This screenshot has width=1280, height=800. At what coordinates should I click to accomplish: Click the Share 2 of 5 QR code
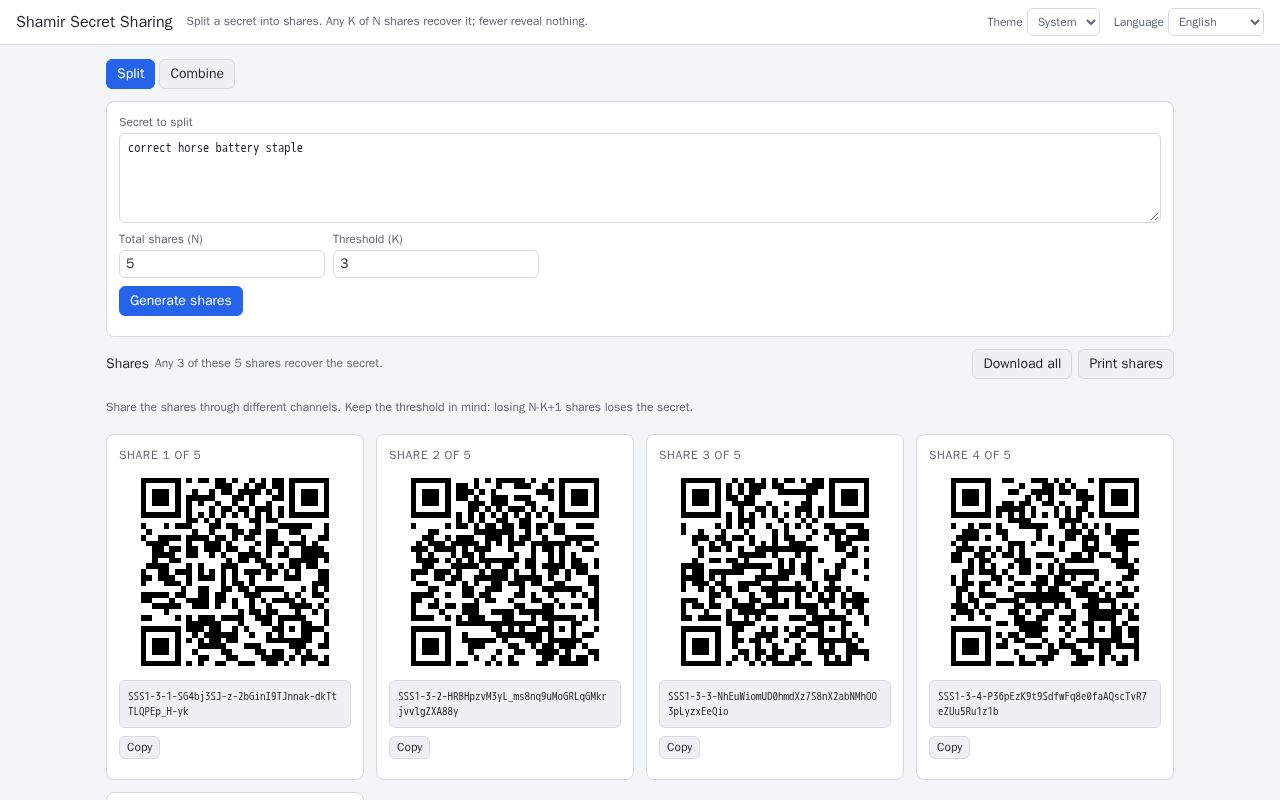pos(505,572)
